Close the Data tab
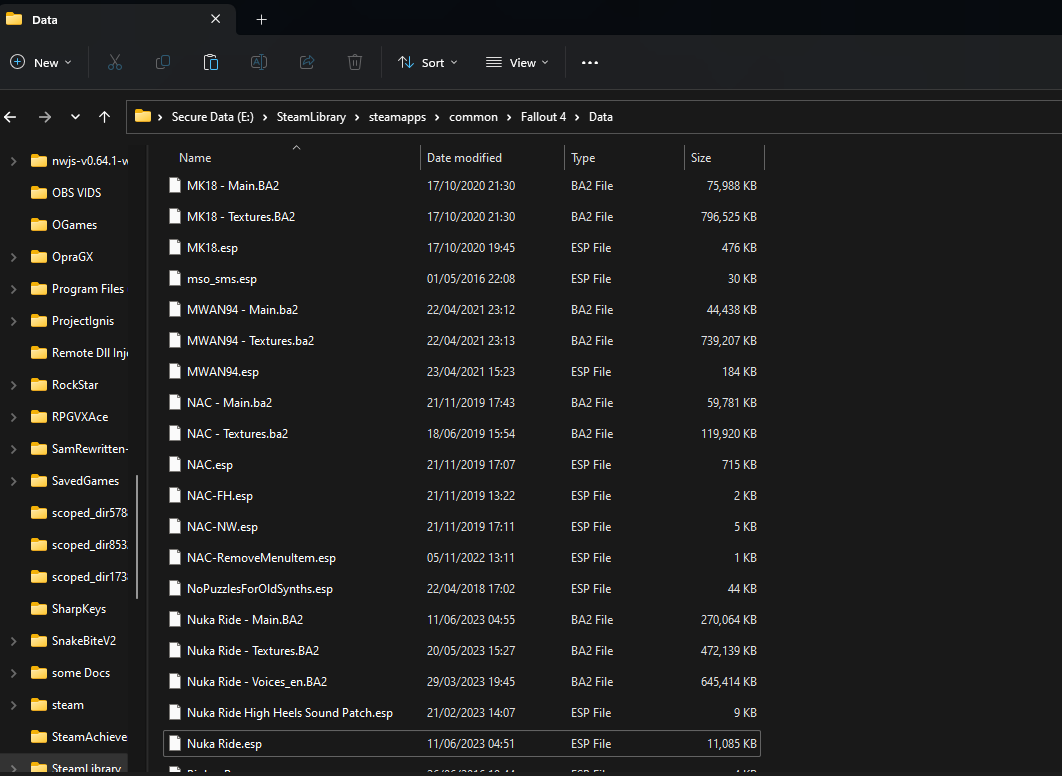 (x=215, y=19)
